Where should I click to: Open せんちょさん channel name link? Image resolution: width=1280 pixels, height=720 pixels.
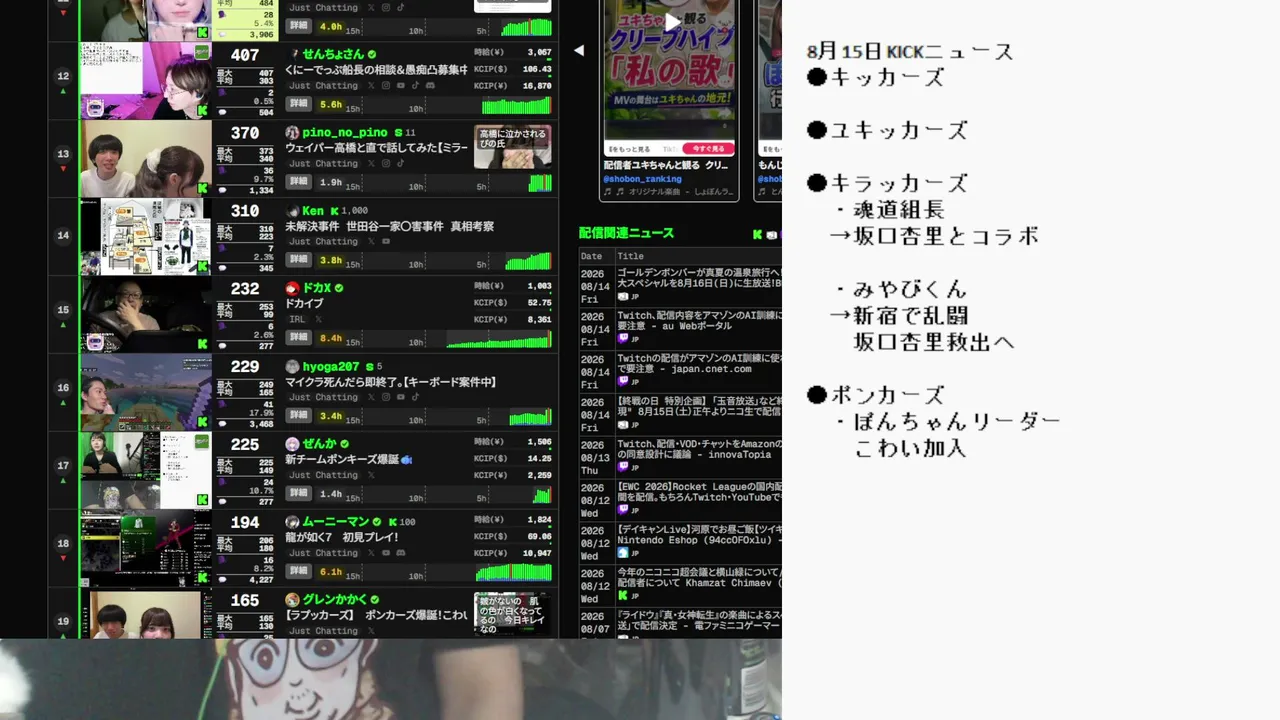tap(334, 54)
